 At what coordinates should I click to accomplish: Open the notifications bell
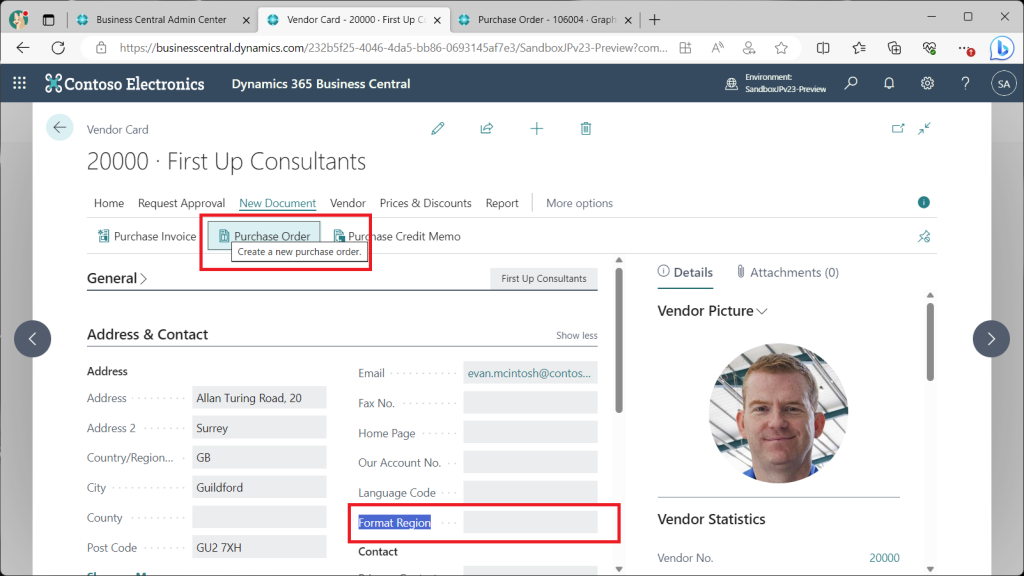coord(889,83)
